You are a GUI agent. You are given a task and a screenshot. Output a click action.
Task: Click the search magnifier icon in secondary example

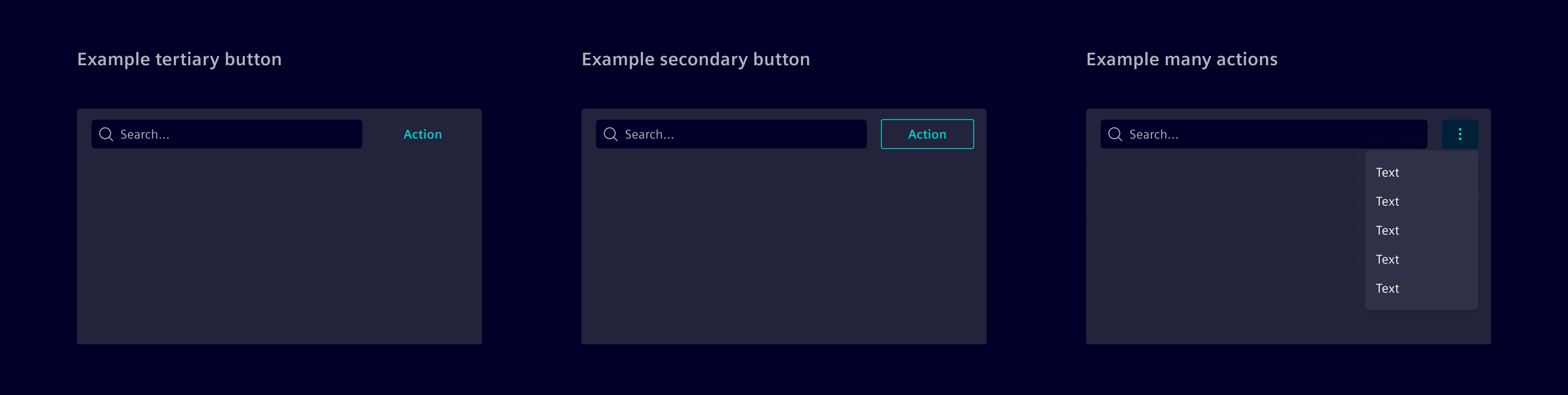pos(611,134)
